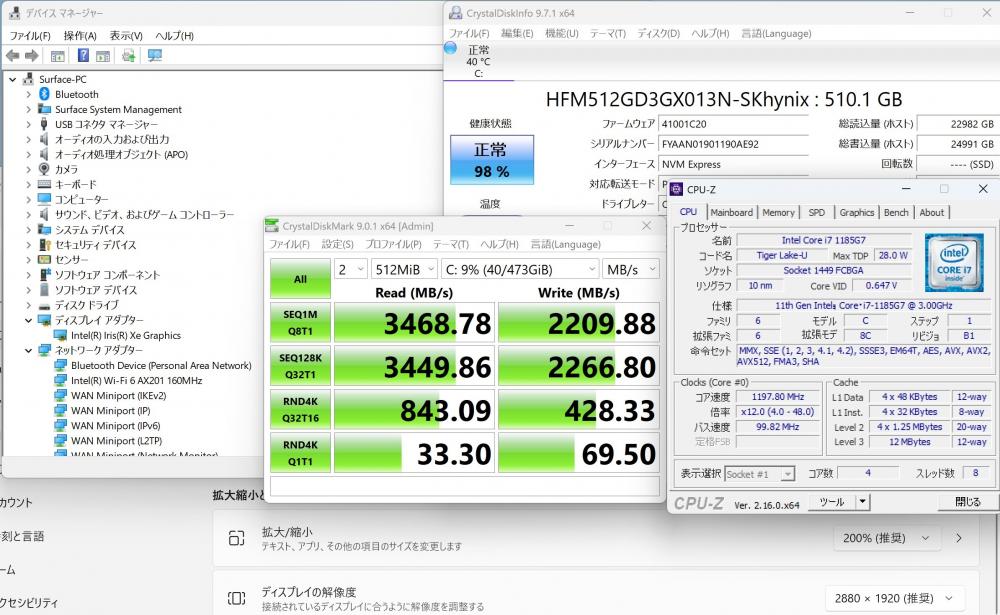Run the SEQ128K Q32T1 benchmark button
The height and width of the screenshot is (615, 1000).
coord(300,366)
